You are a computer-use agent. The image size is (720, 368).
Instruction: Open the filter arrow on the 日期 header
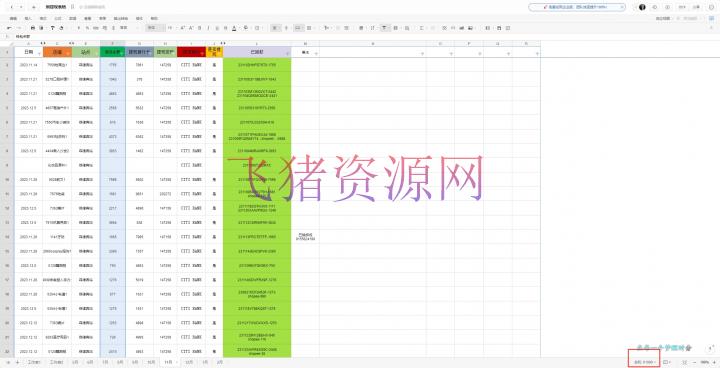coord(40,54)
